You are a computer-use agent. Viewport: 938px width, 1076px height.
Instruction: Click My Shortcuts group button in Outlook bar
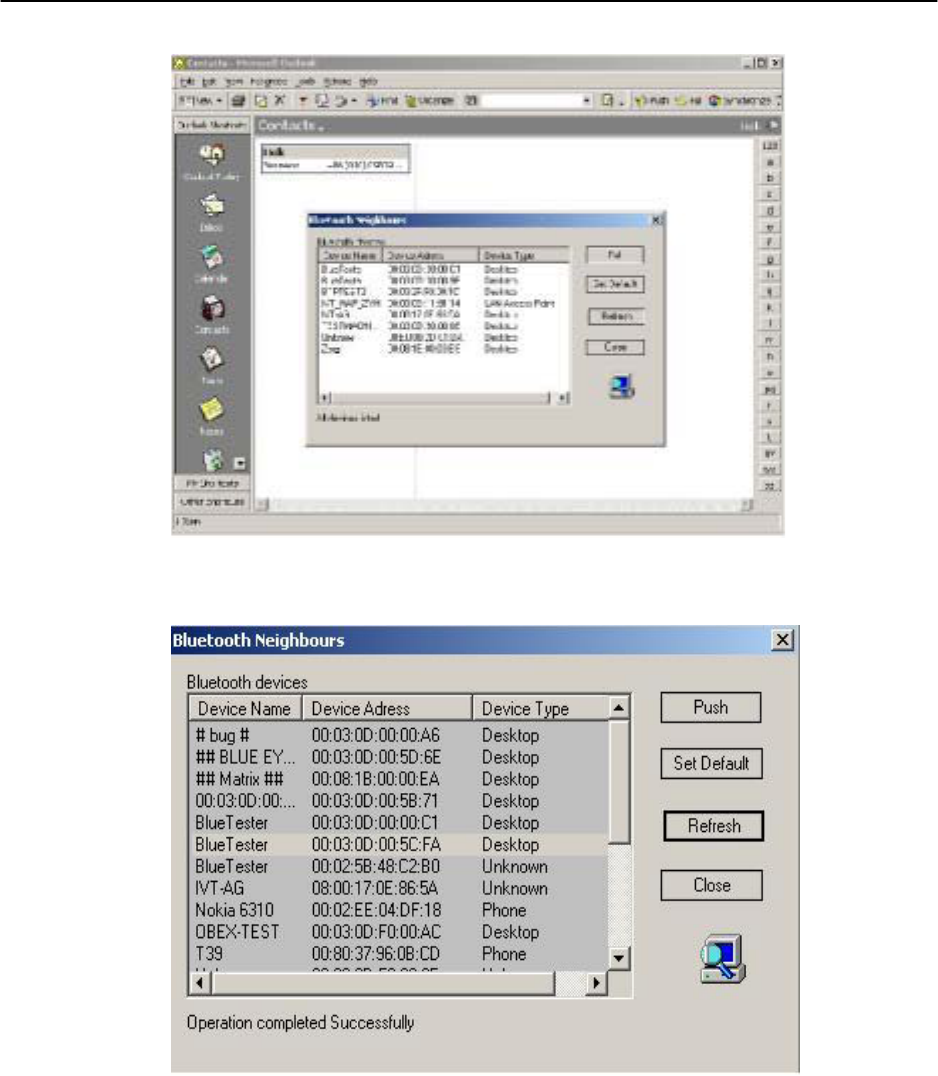(212, 483)
